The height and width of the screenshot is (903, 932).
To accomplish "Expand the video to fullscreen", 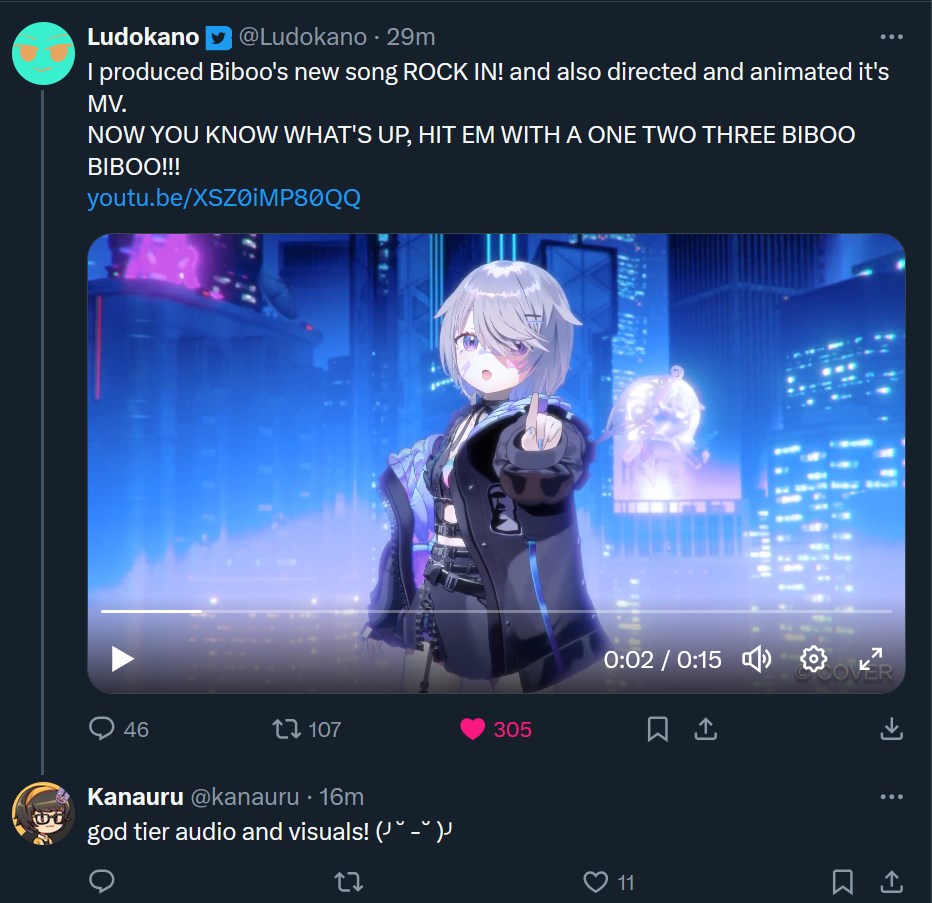I will pyautogui.click(x=871, y=659).
